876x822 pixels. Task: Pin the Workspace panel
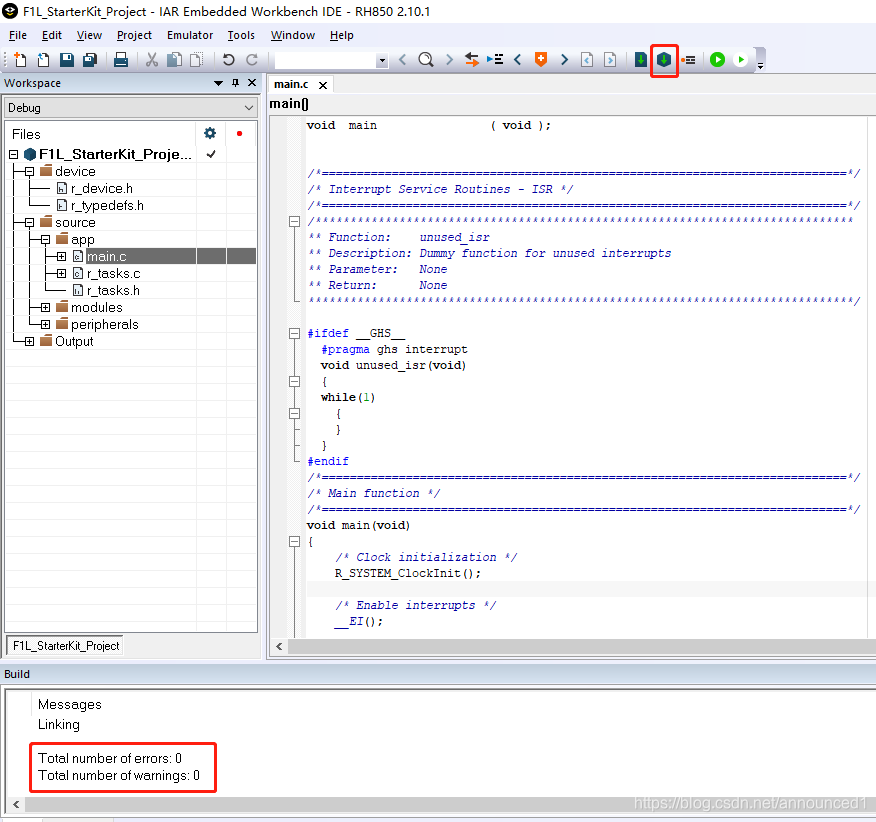[x=235, y=83]
